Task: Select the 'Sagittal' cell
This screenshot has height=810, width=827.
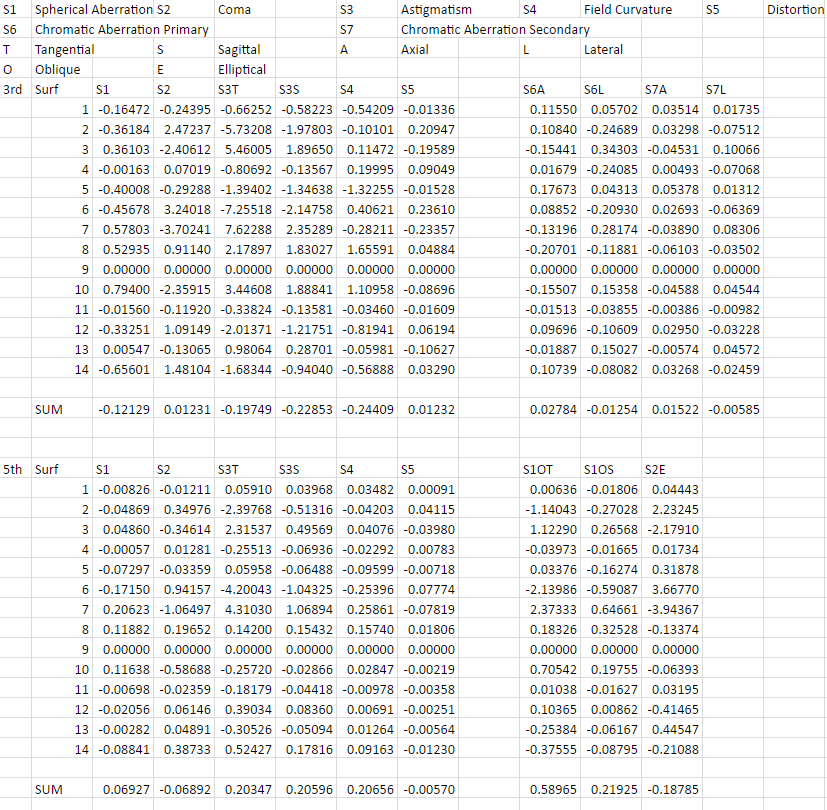Action: 245,50
